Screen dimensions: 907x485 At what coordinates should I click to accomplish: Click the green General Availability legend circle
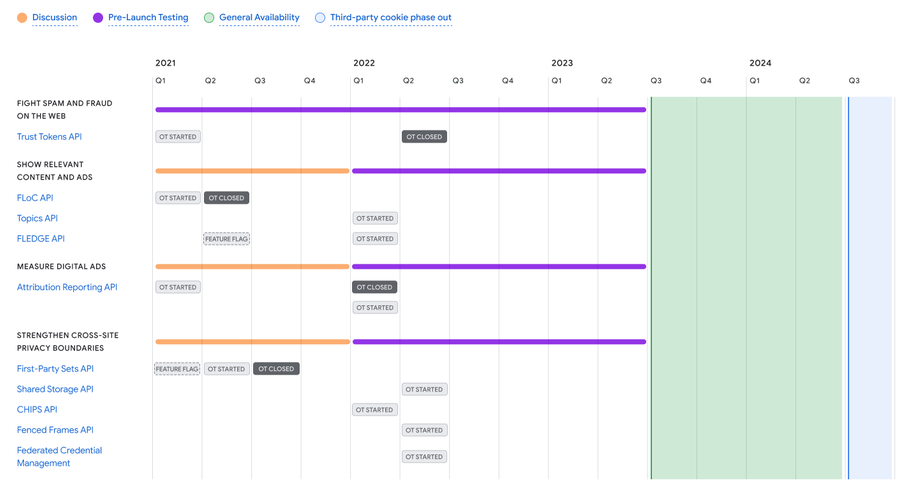coord(209,18)
